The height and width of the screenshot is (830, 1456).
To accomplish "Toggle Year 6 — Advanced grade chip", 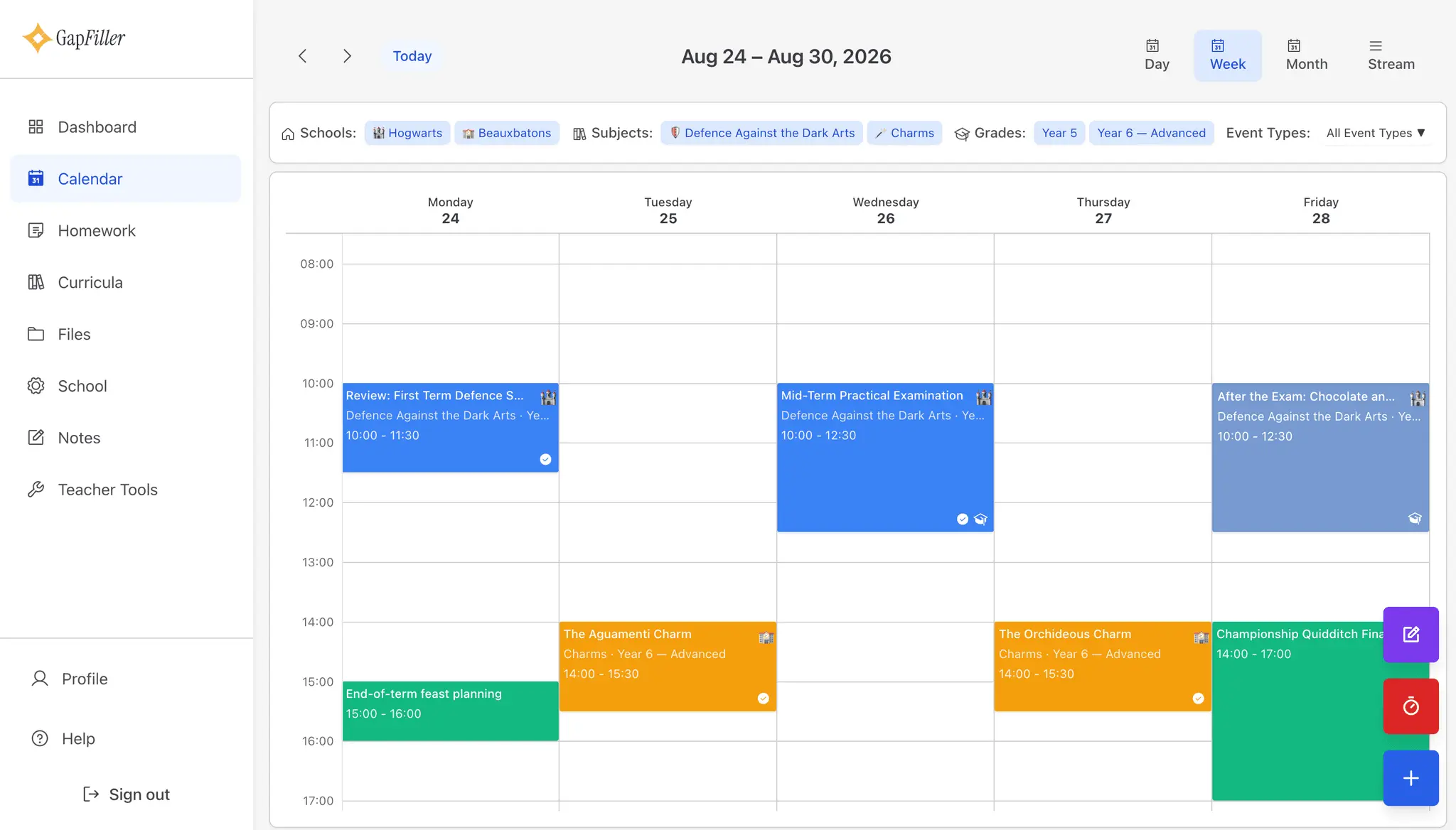I will point(1151,133).
